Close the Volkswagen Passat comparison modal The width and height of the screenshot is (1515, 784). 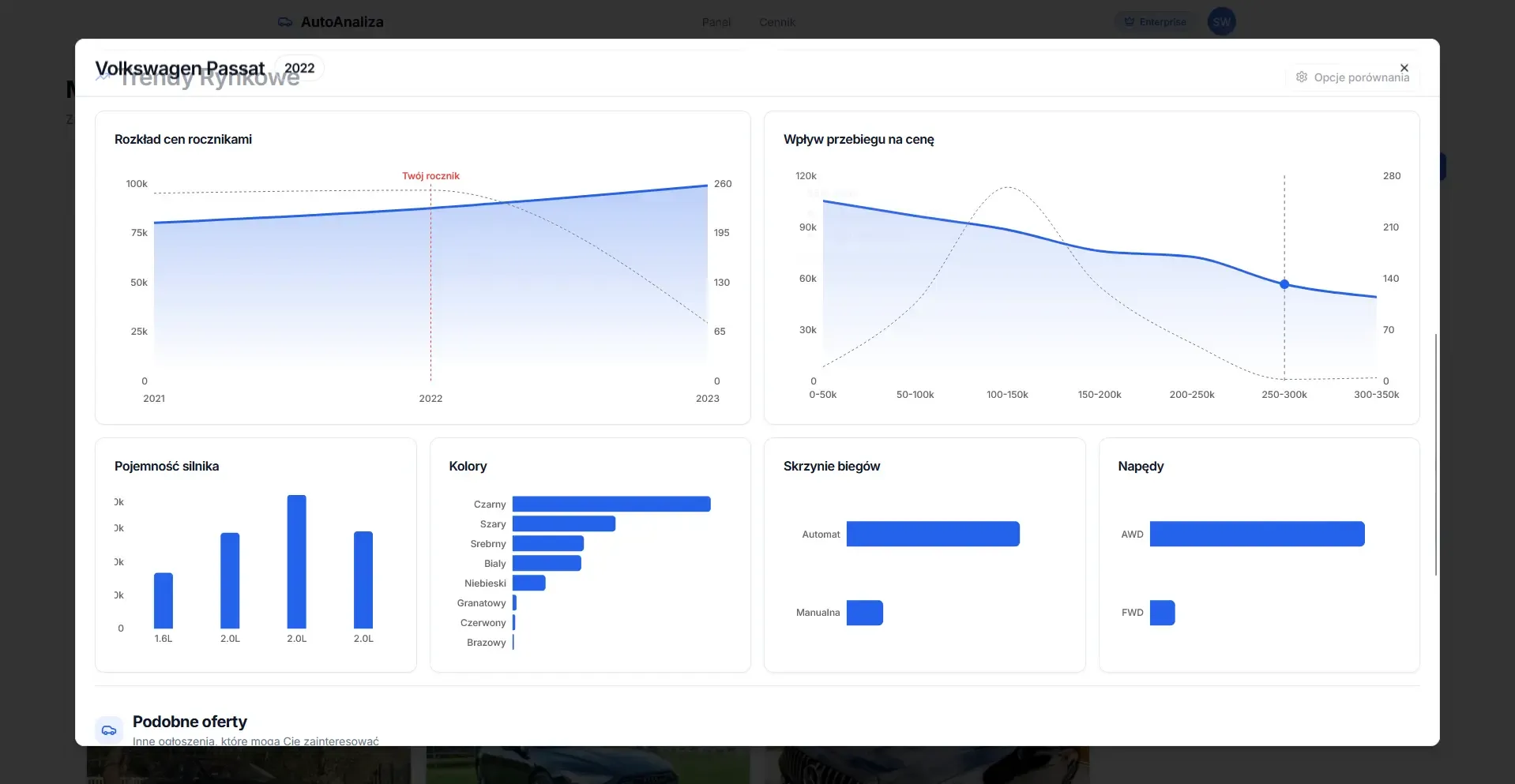1404,68
